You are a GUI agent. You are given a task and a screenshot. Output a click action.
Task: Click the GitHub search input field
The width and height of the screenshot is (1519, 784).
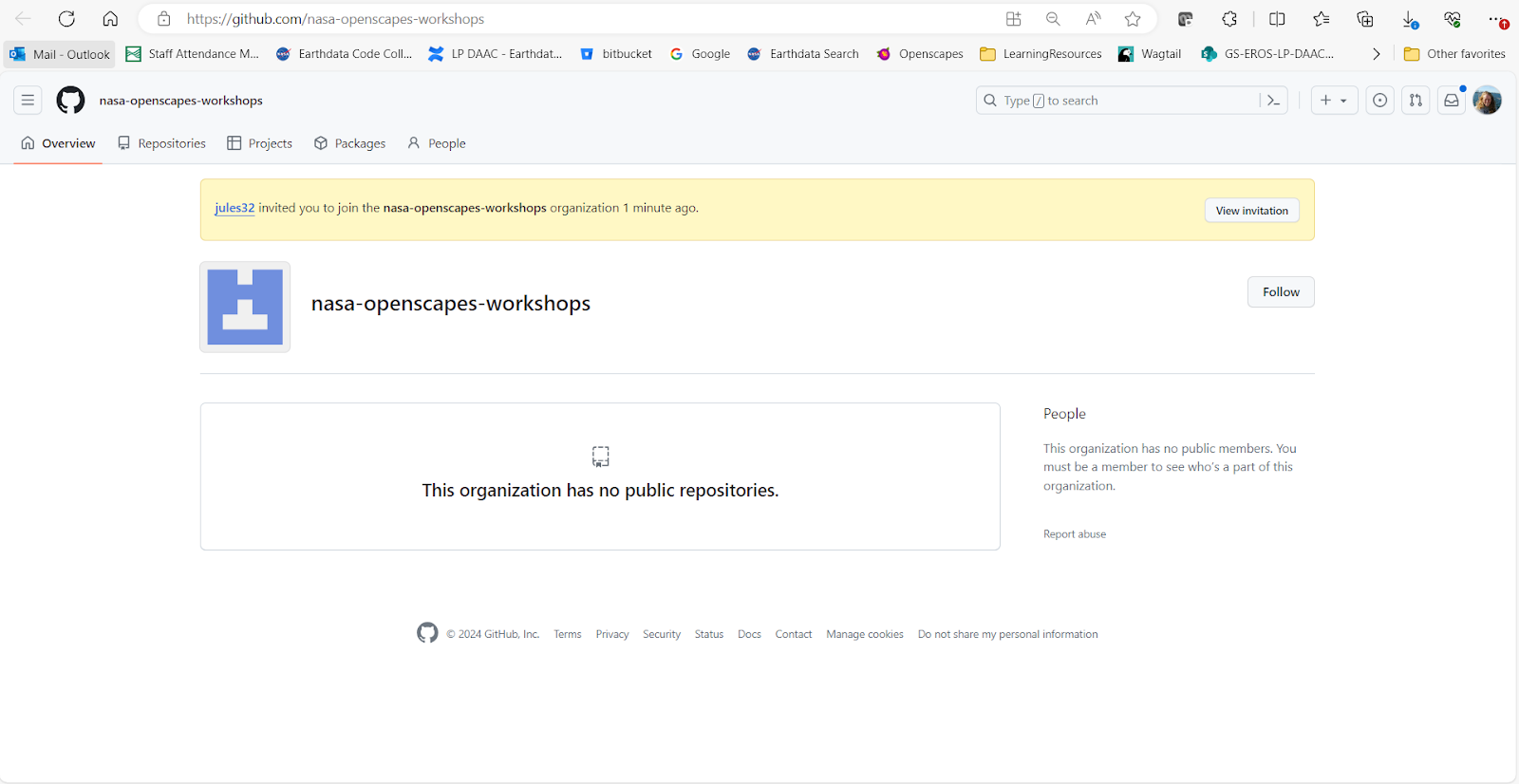1130,101
